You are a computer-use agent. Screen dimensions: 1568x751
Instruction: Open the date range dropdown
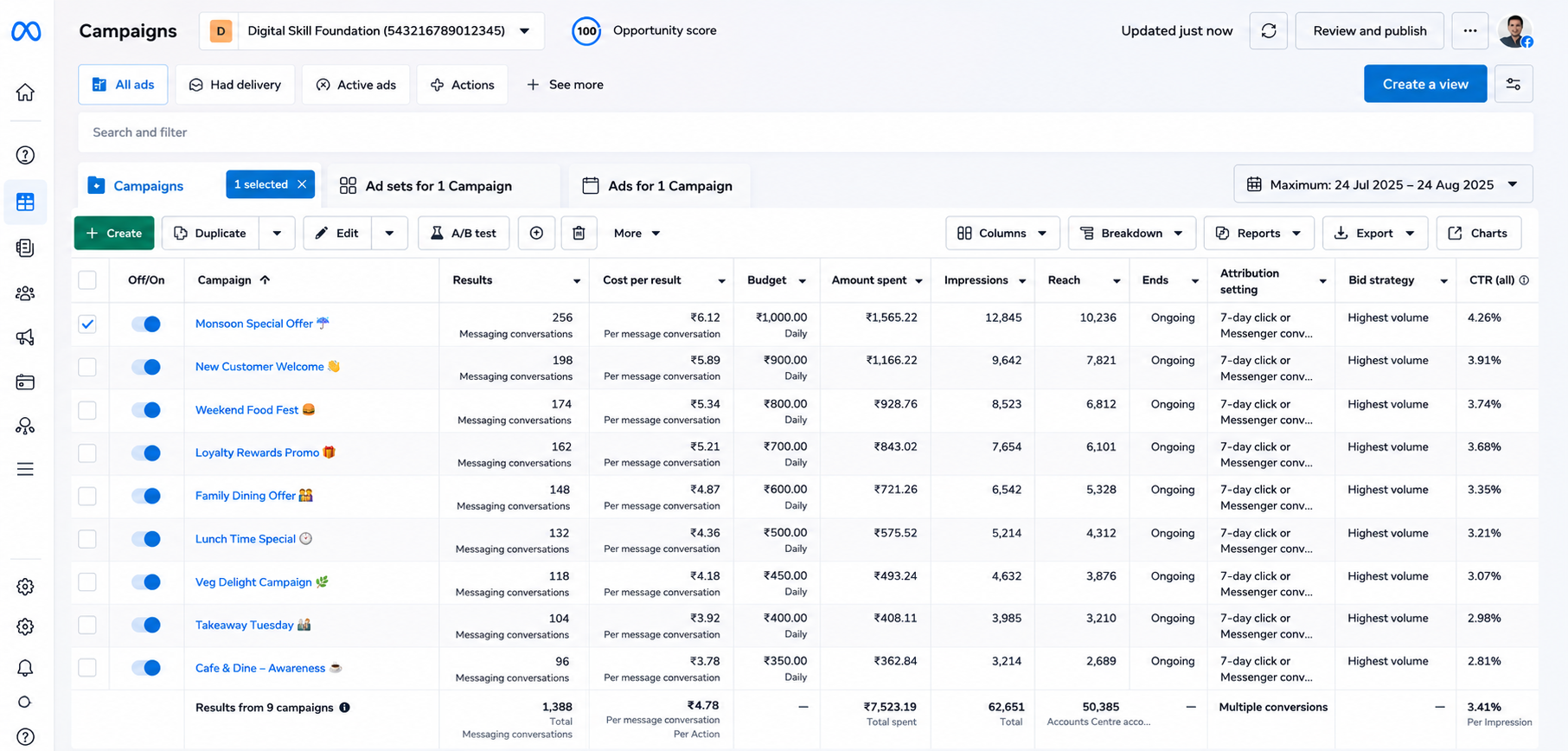click(1383, 184)
